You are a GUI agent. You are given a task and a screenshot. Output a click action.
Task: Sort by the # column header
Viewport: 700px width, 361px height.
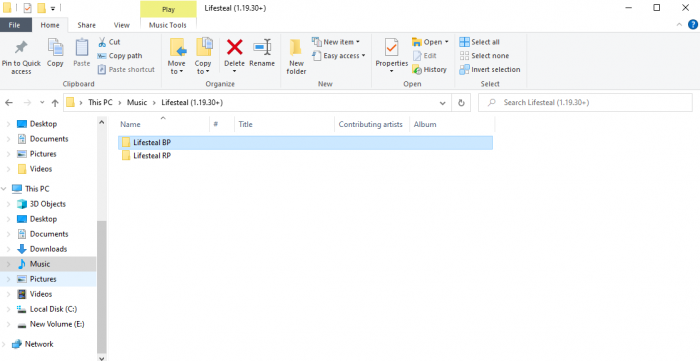coord(222,124)
